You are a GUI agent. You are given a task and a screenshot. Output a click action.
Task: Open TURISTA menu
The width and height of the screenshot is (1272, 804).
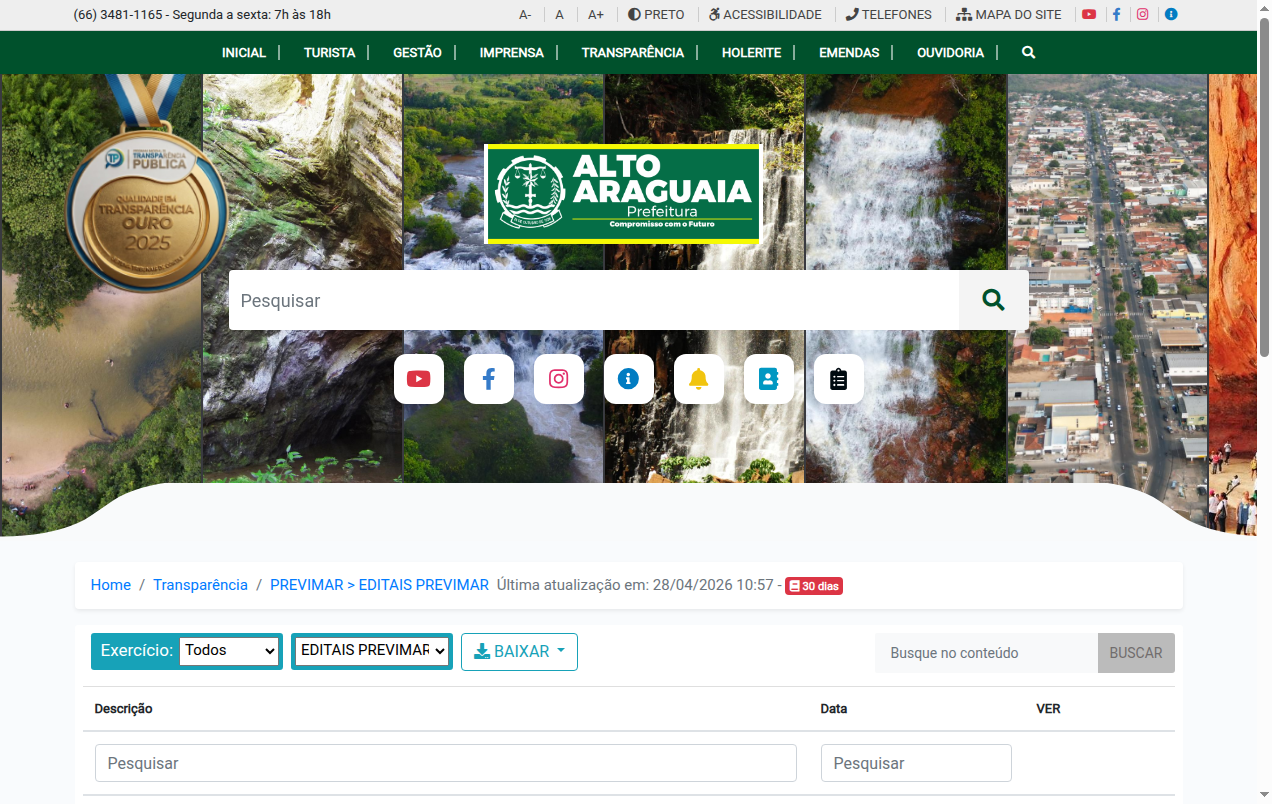pos(330,53)
